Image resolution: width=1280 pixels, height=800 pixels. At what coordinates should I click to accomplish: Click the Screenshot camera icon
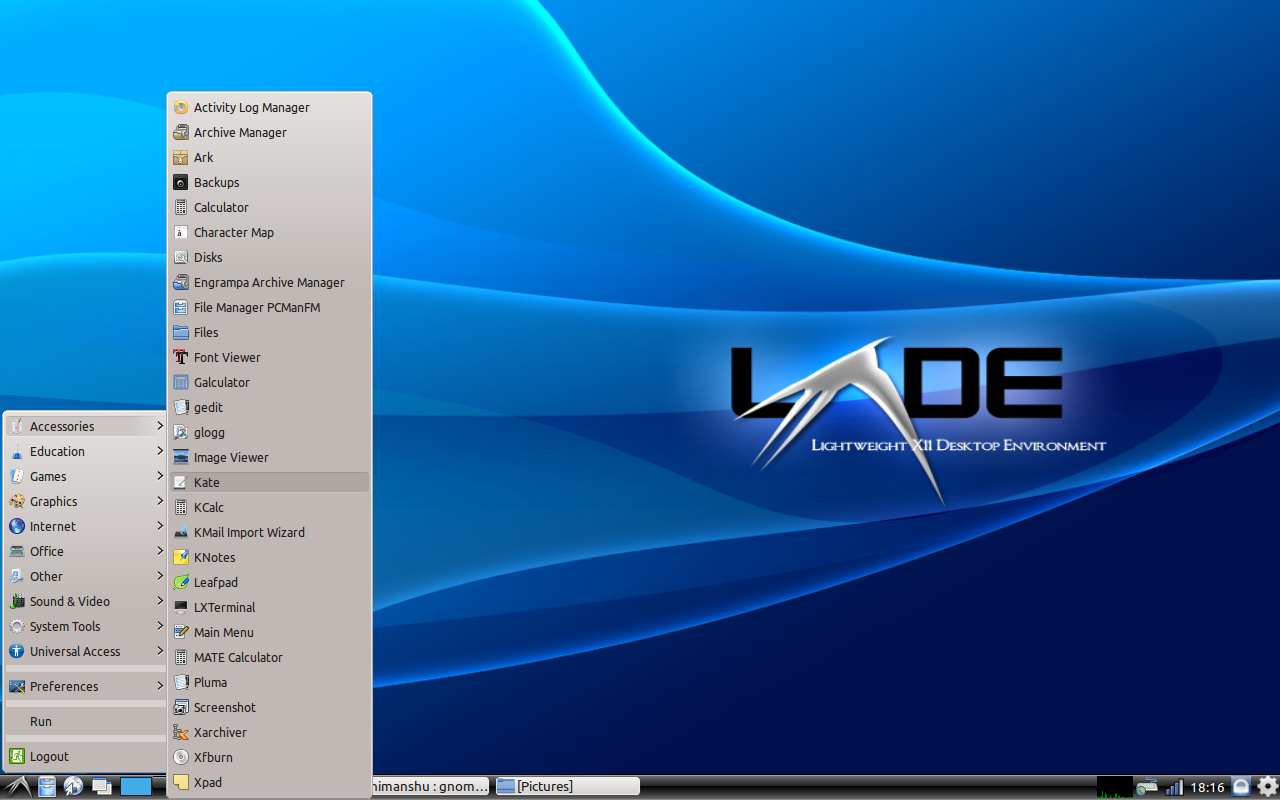tap(180, 707)
